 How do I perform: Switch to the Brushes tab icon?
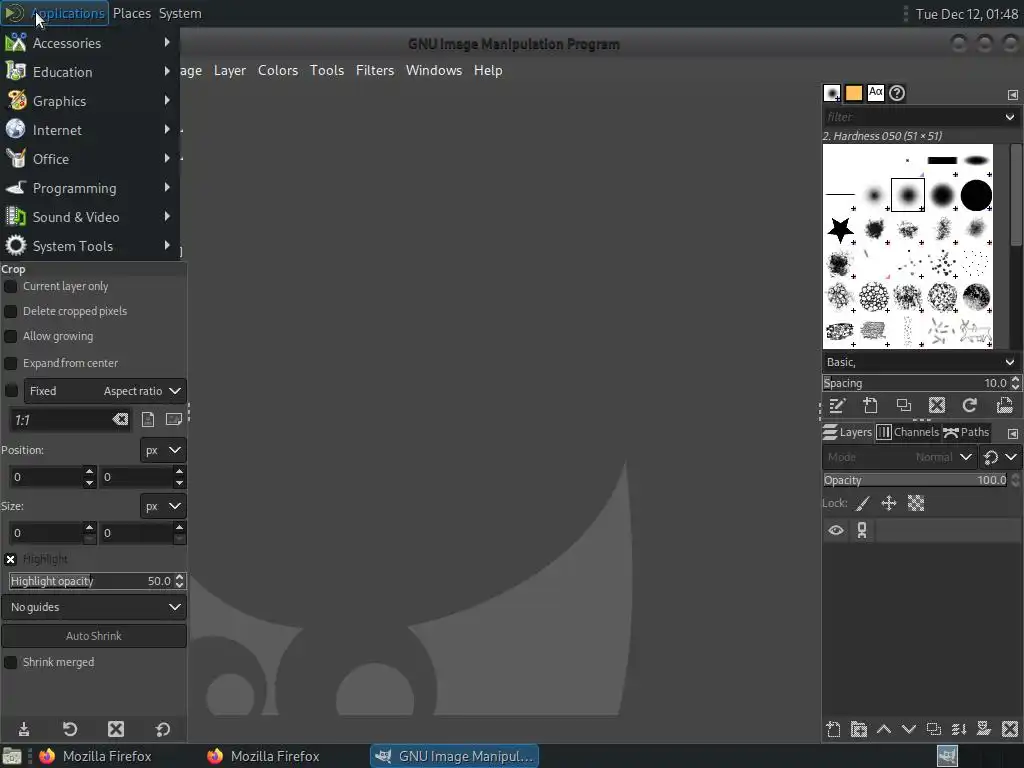coord(832,93)
